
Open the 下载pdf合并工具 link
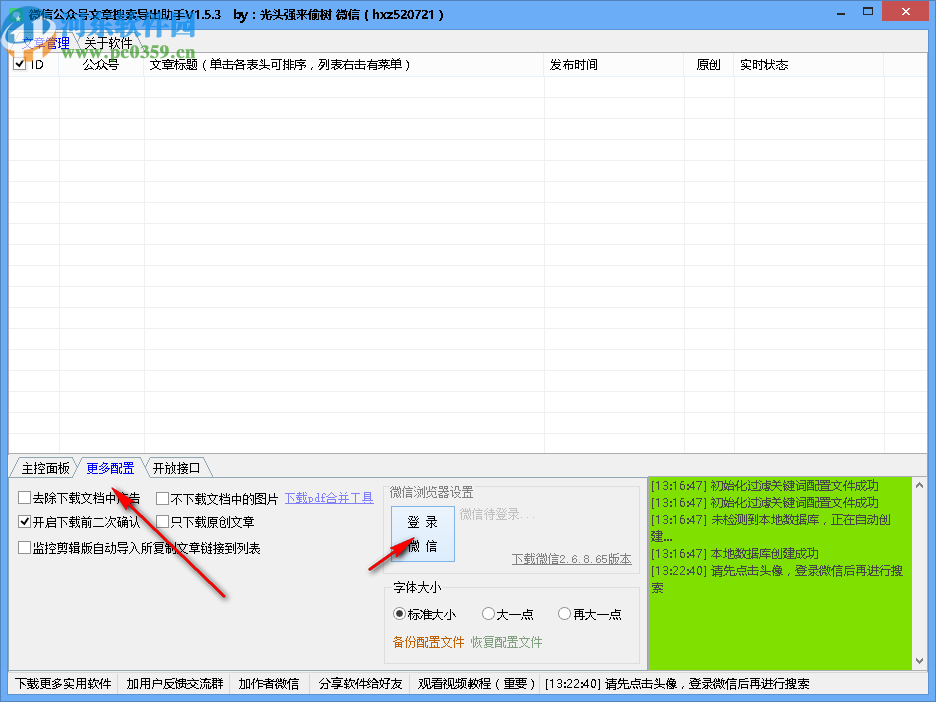click(x=329, y=498)
